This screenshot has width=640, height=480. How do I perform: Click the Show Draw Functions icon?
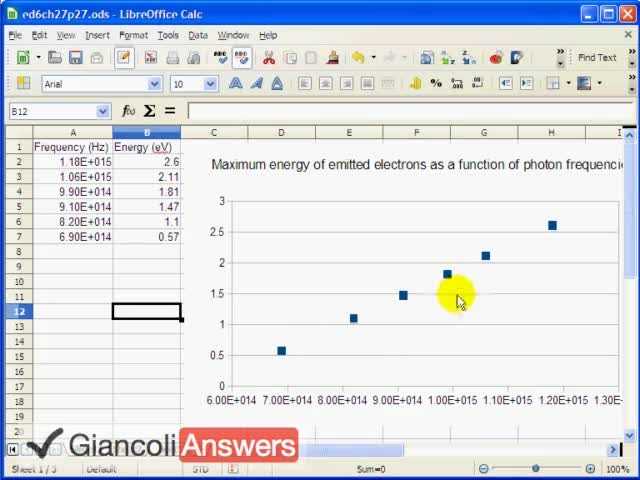517,58
